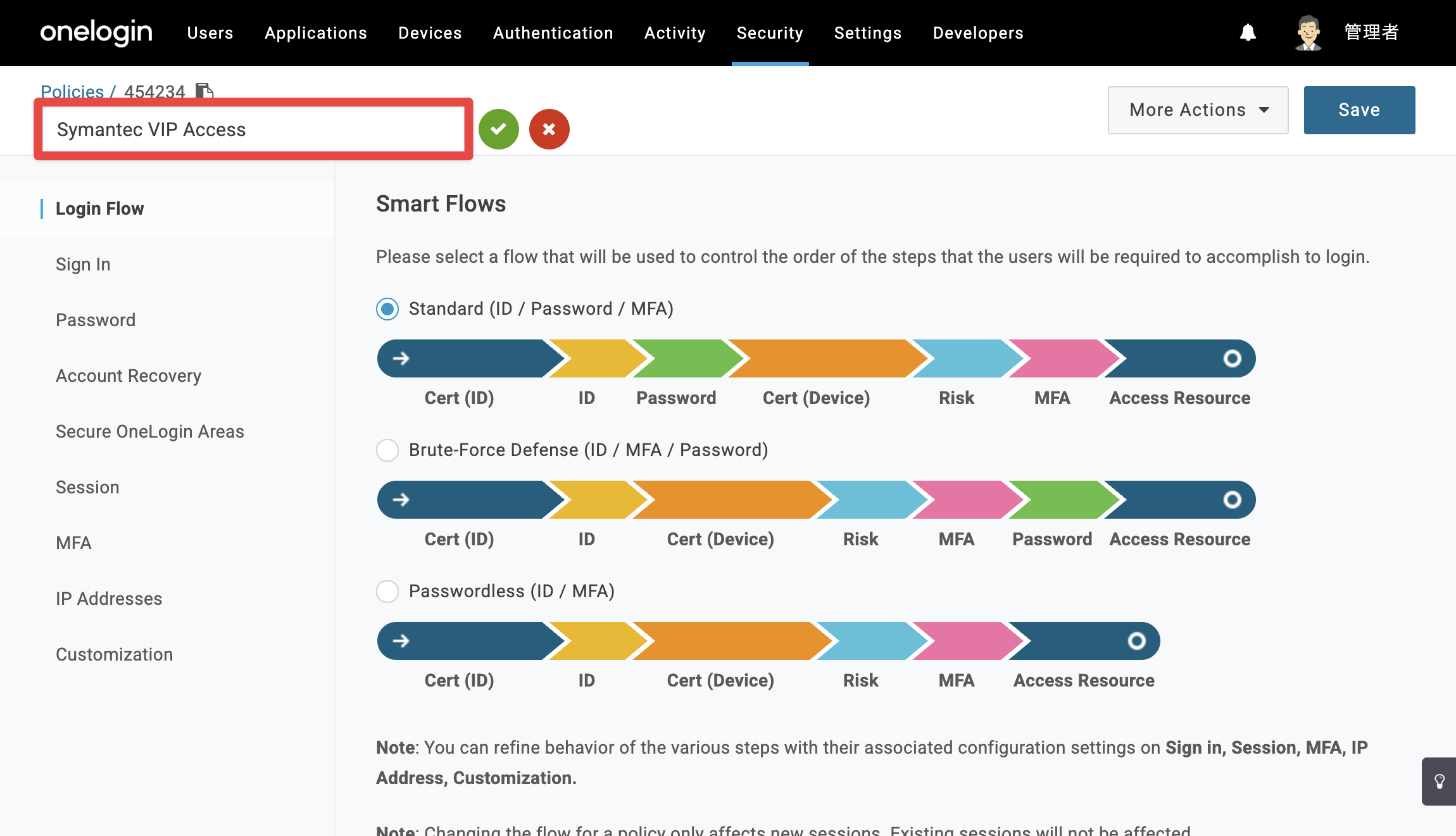Viewport: 1456px width, 836px height.
Task: Click the Brute-Force flow's pink MFA segment
Action: coord(967,500)
